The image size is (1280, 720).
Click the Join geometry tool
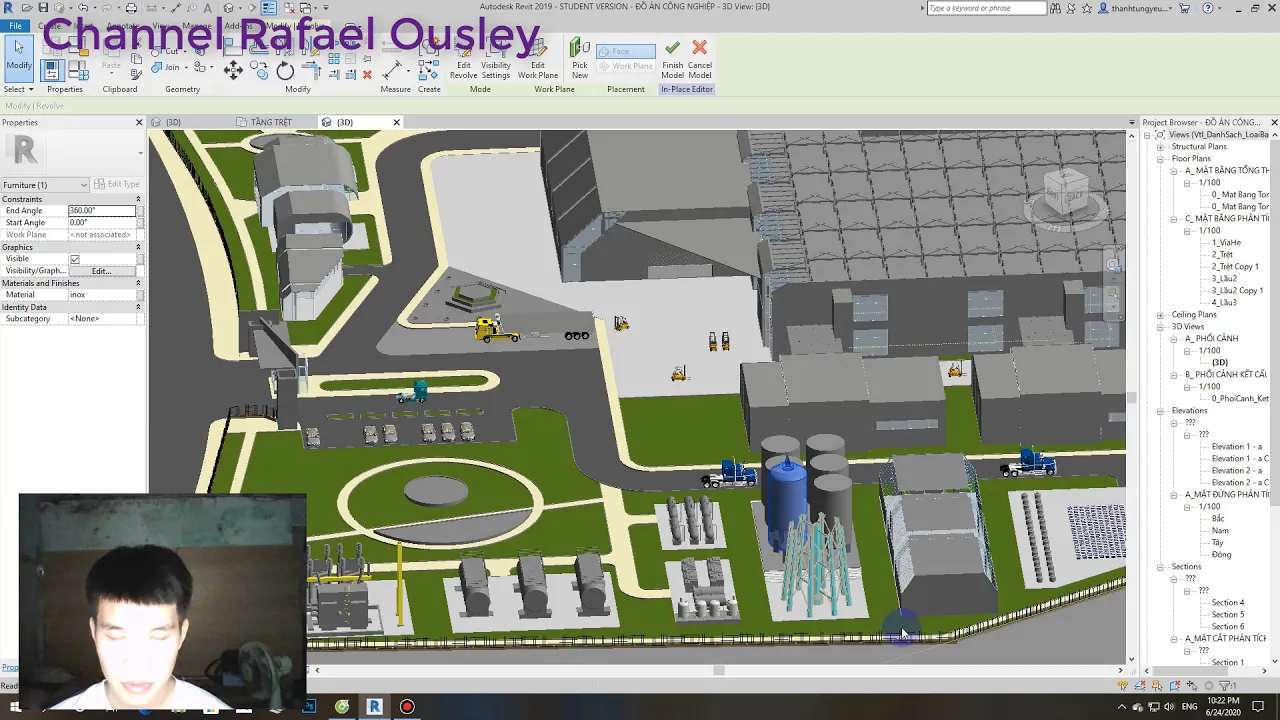point(171,67)
